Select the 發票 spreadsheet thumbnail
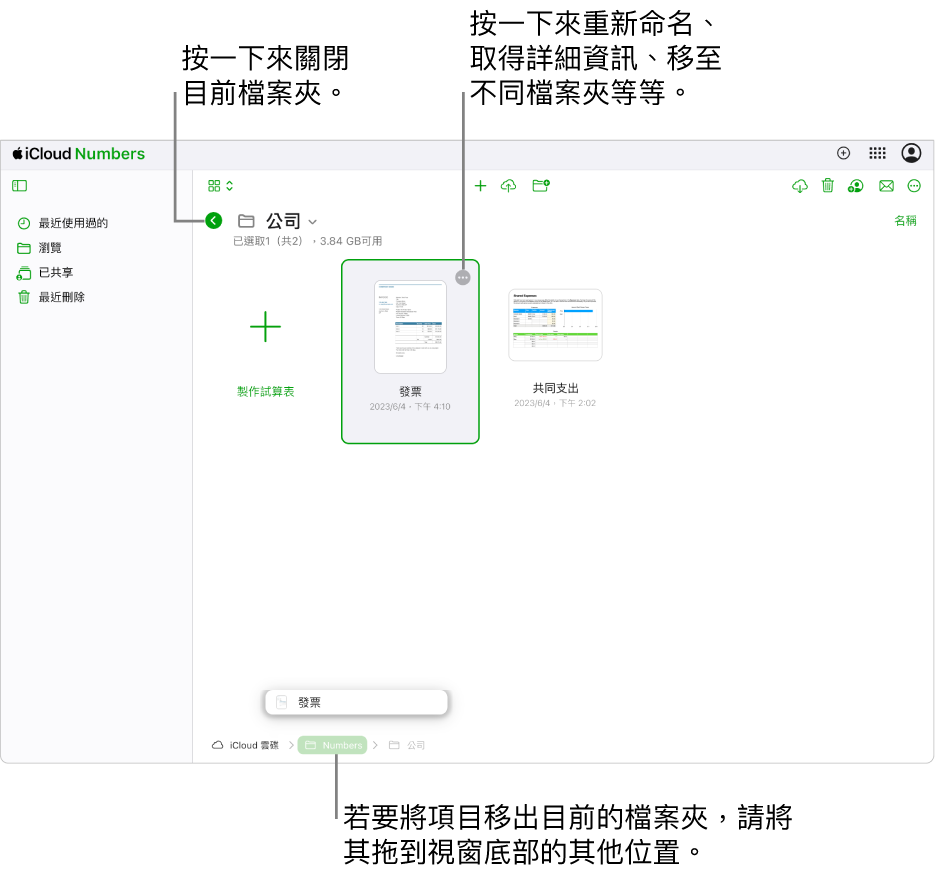This screenshot has height=876, width=935. point(410,327)
